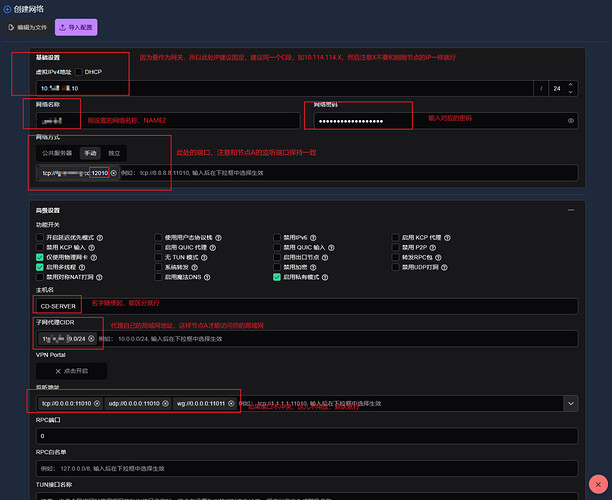Focus the 主机名 field containing CD-SERVER
612x500 pixels.
(x=307, y=306)
